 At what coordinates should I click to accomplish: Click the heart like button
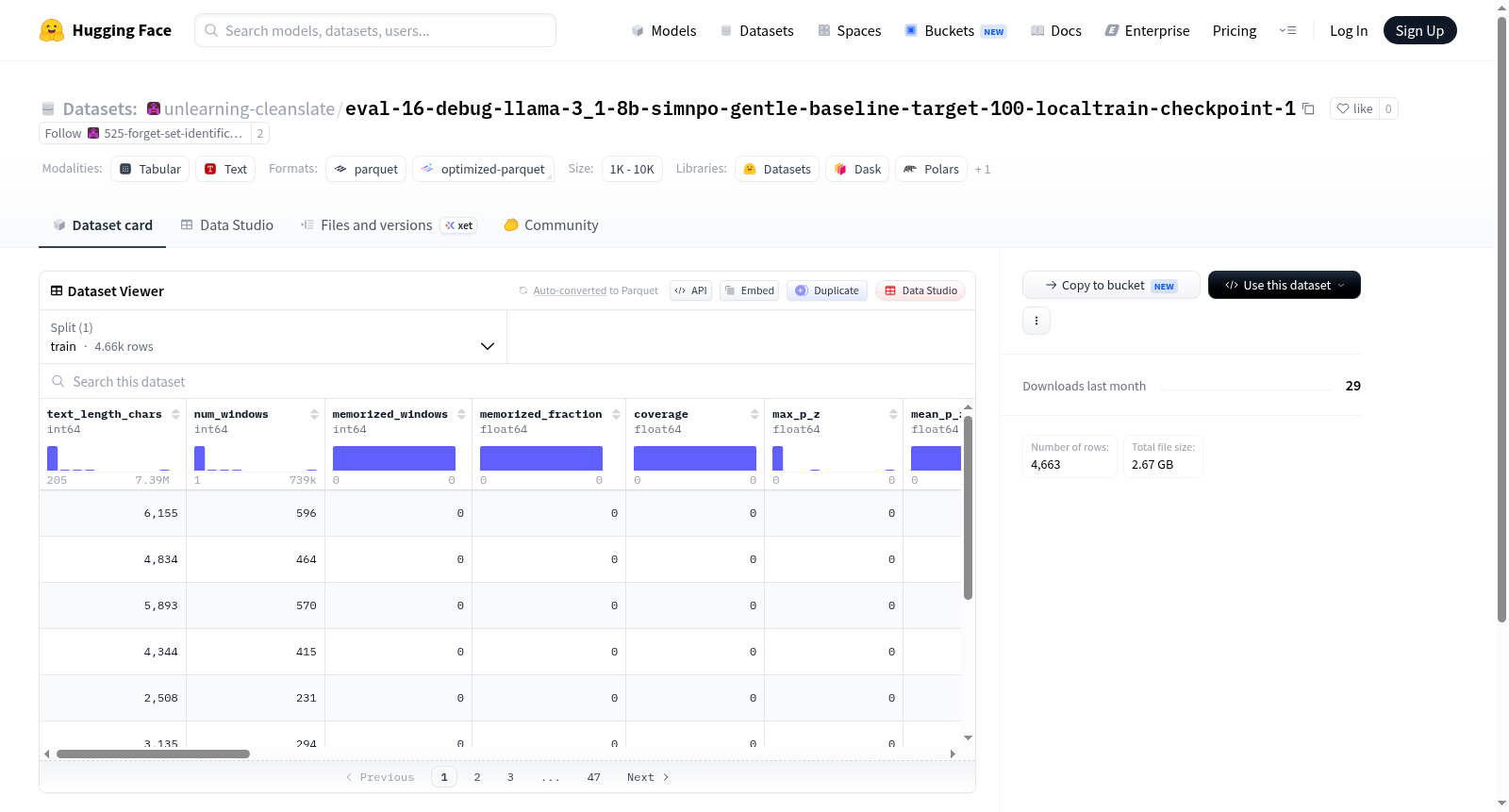[1354, 108]
